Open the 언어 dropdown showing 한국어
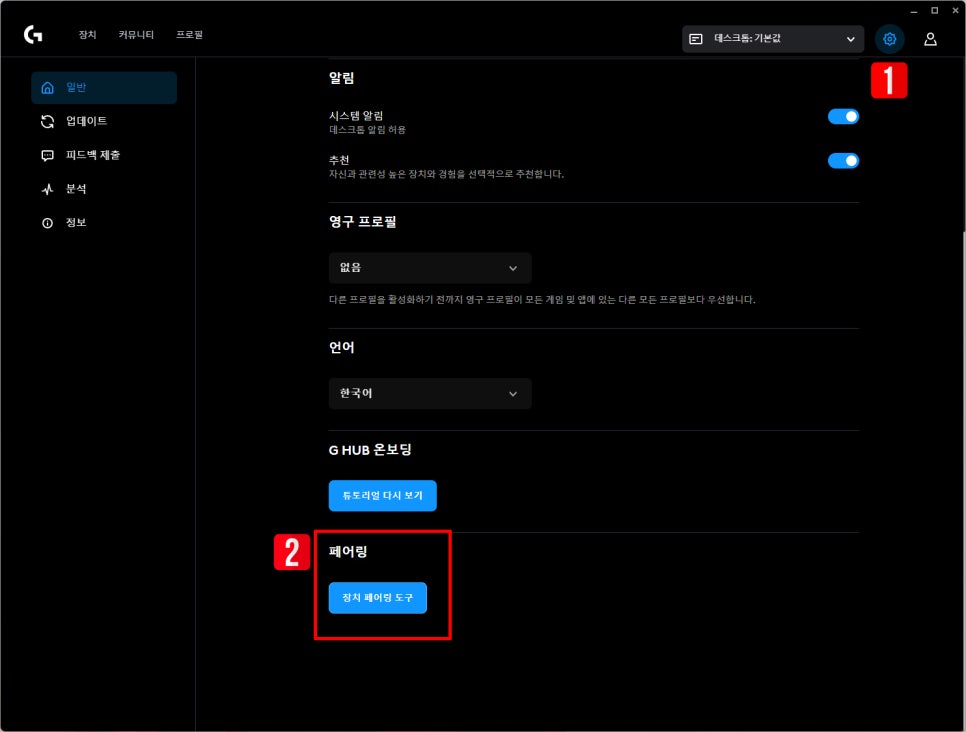This screenshot has height=732, width=966. point(430,394)
